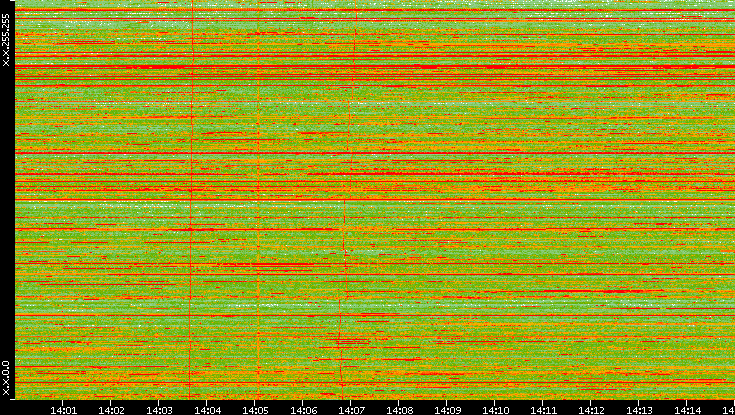Screen dimensions: 735x415
Task: Click the 14:02 time axis label
Action: click(111, 410)
